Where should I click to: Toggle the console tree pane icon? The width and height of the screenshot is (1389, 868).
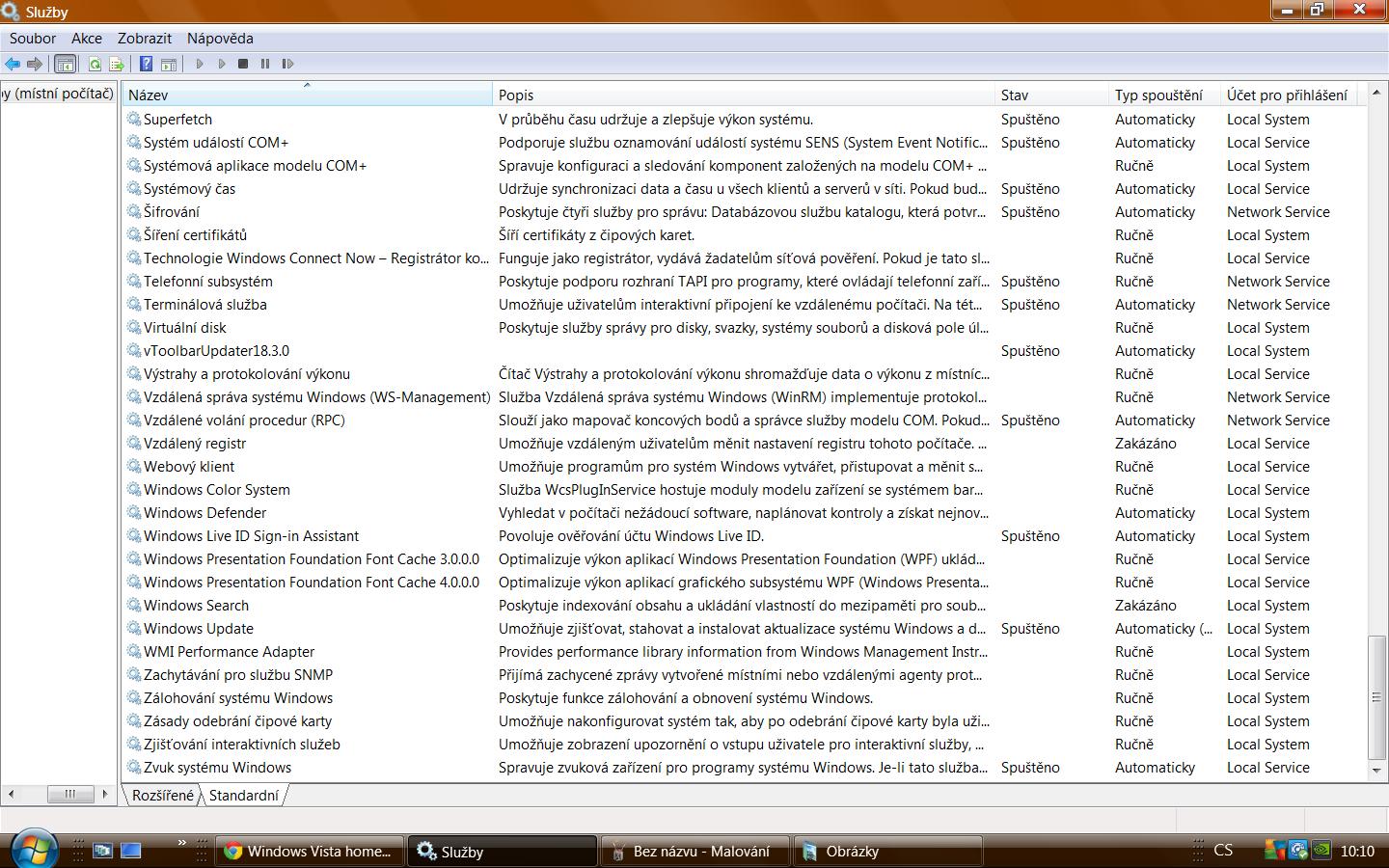point(66,64)
